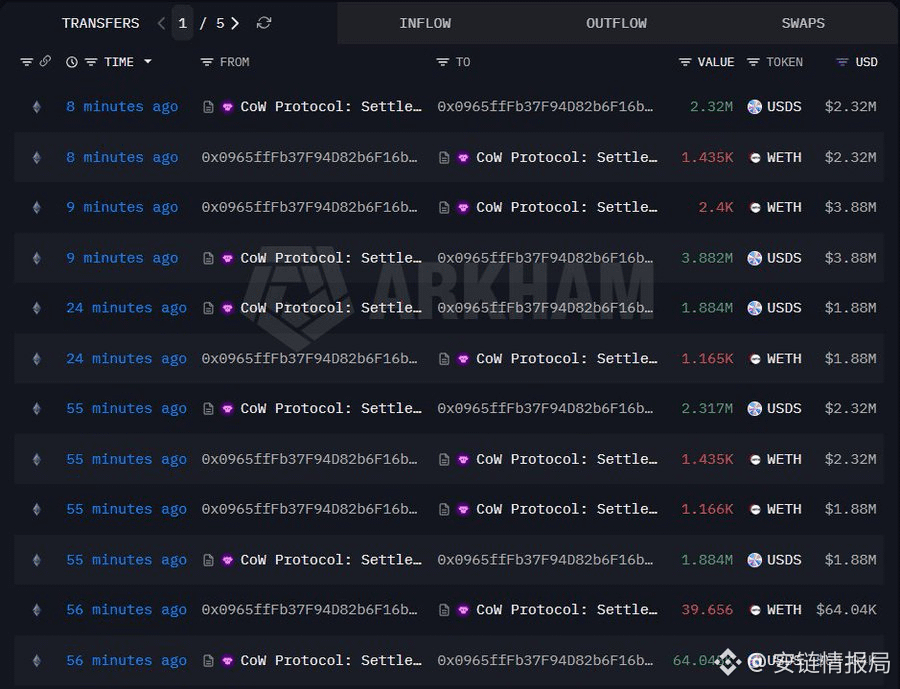Image resolution: width=900 pixels, height=689 pixels.
Task: Open '24 minutes ago' link in 1.884M USDS row
Action: 126,308
